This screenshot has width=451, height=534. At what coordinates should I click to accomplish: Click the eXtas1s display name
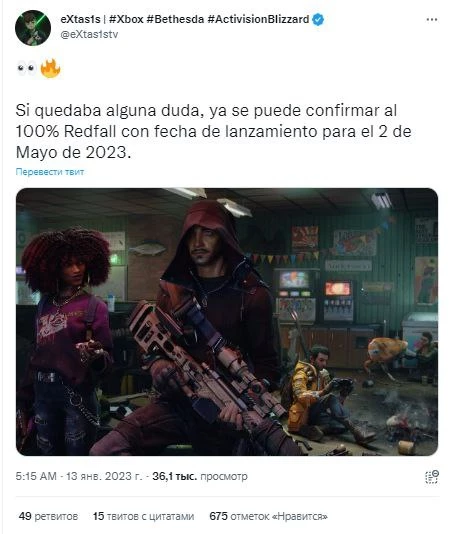[x=80, y=19]
